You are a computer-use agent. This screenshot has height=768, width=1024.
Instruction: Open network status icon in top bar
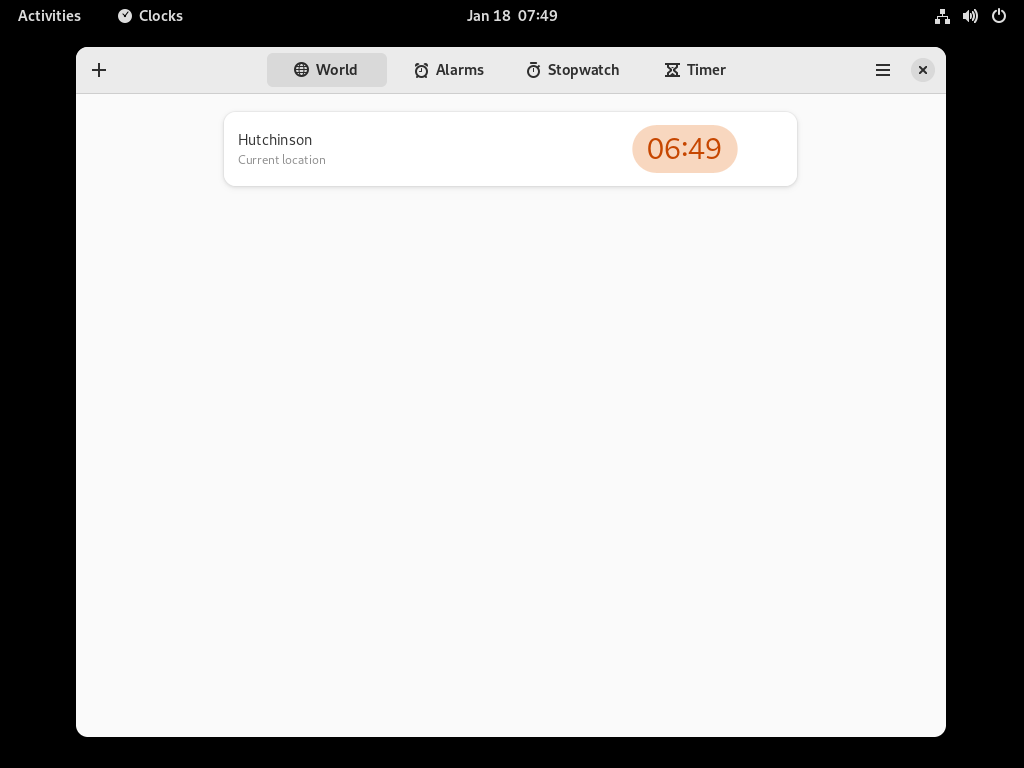[x=942, y=16]
